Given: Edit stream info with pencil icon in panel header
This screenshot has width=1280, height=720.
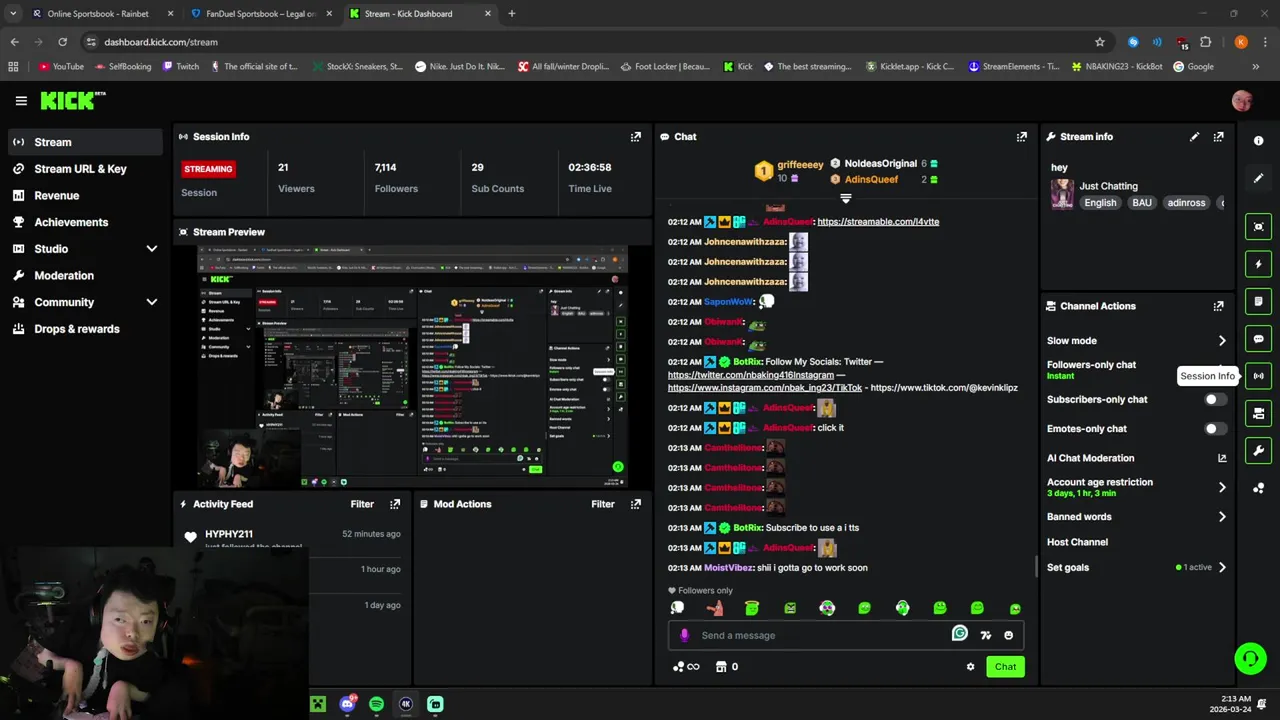Looking at the screenshot, I should pyautogui.click(x=1194, y=137).
